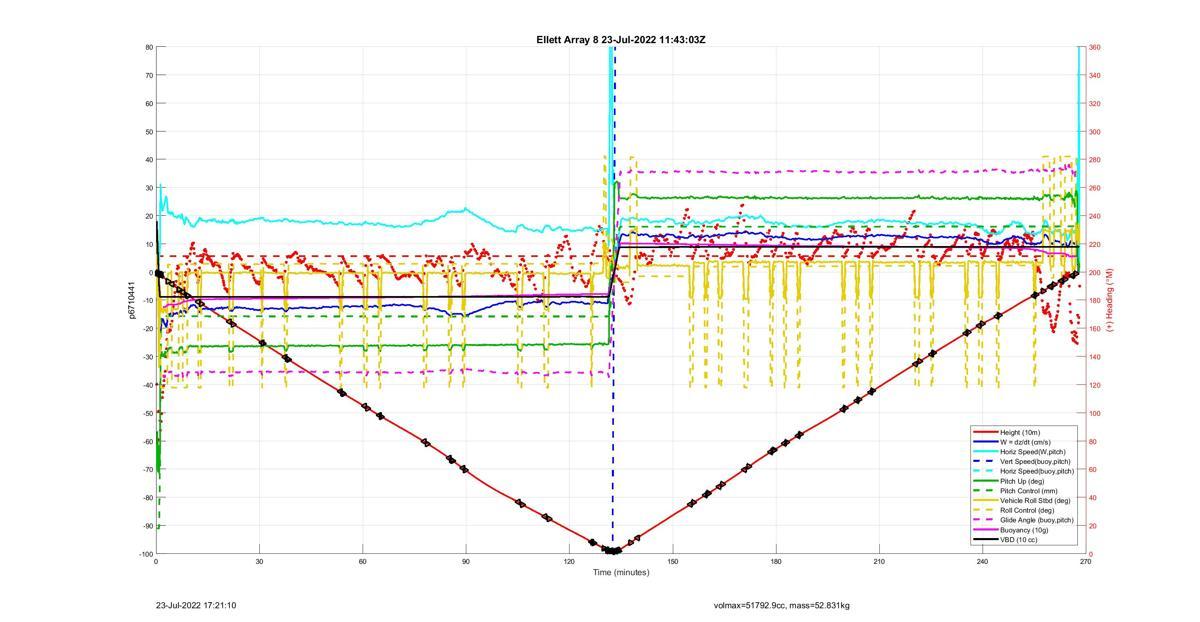The image size is (1200, 622).
Task: Click left y-axis tick label '-50'
Action: pos(147,413)
